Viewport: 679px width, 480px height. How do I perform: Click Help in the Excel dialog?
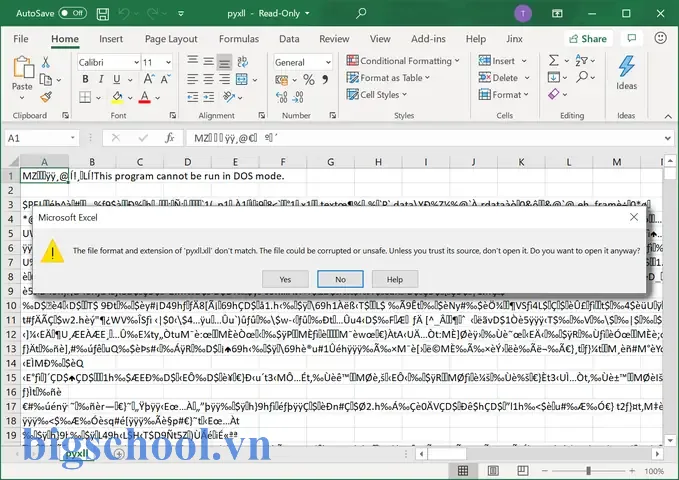395,279
